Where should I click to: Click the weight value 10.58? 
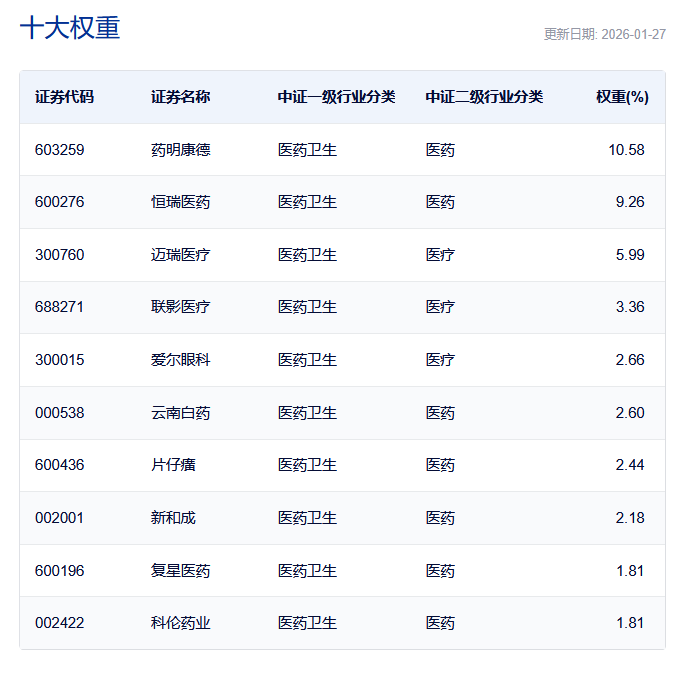coord(626,150)
